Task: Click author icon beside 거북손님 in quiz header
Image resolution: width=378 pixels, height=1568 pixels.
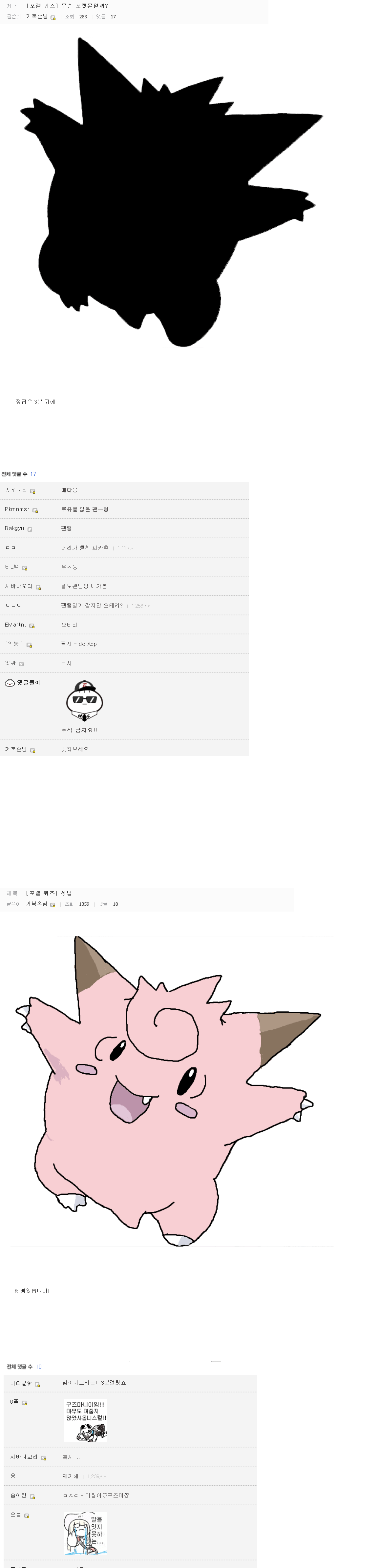Action: 53,18
